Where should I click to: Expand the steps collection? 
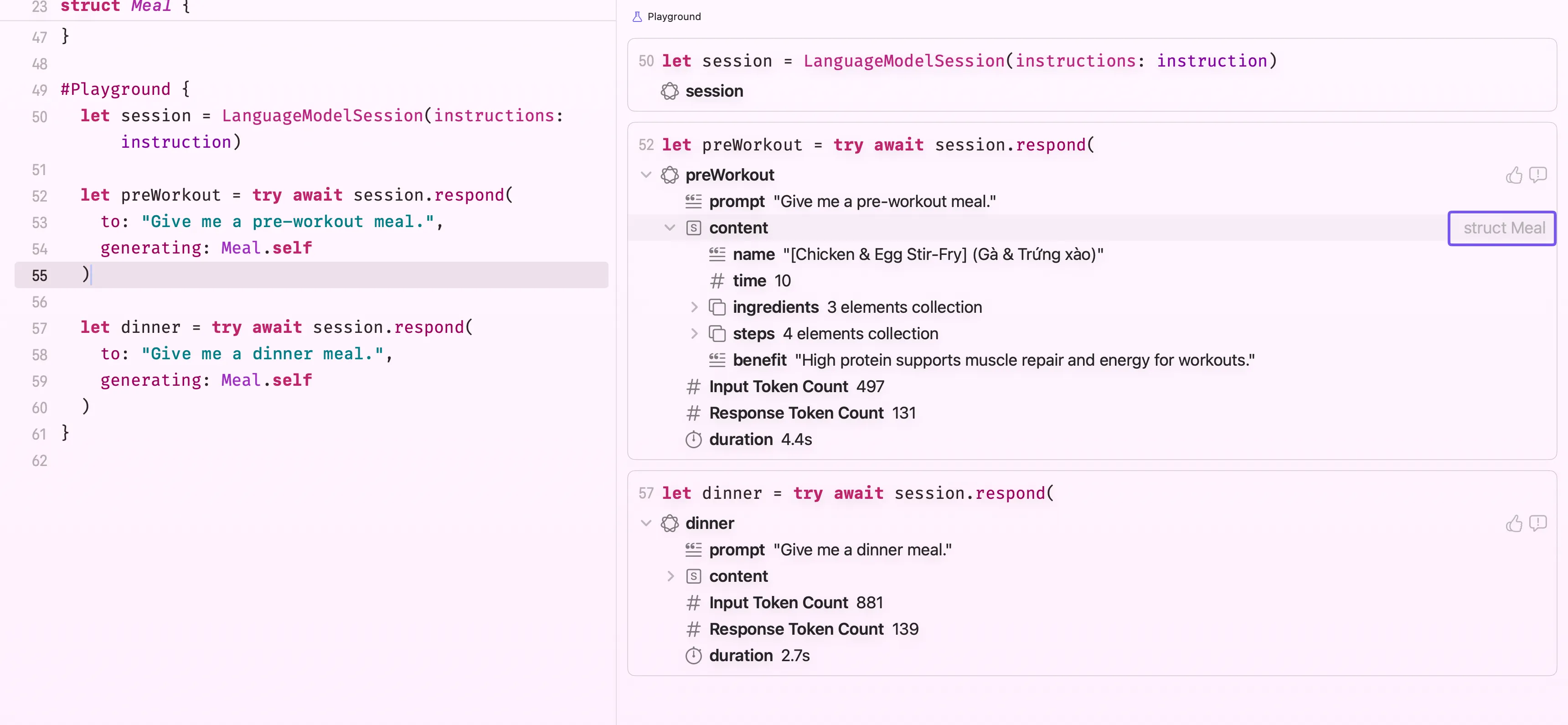pyautogui.click(x=694, y=334)
